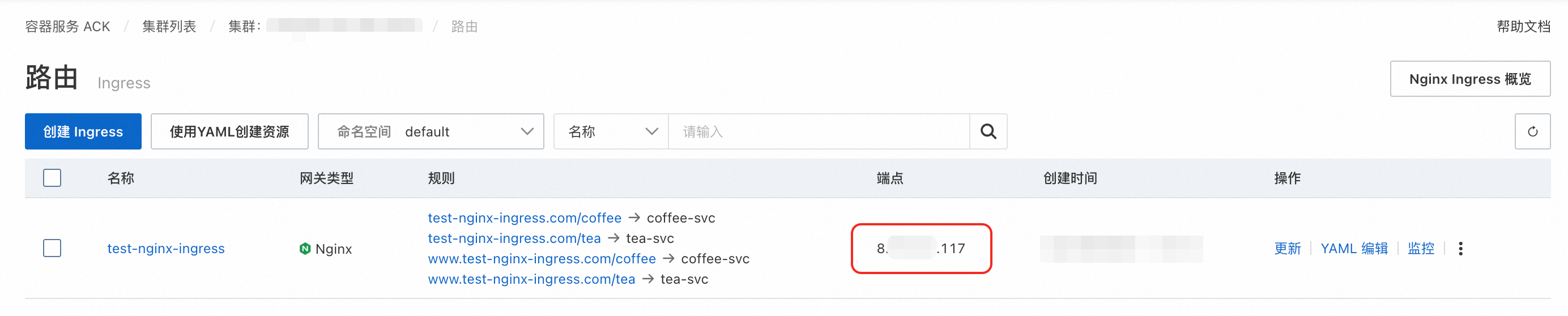Open the 名称 filter type dropdown

611,131
